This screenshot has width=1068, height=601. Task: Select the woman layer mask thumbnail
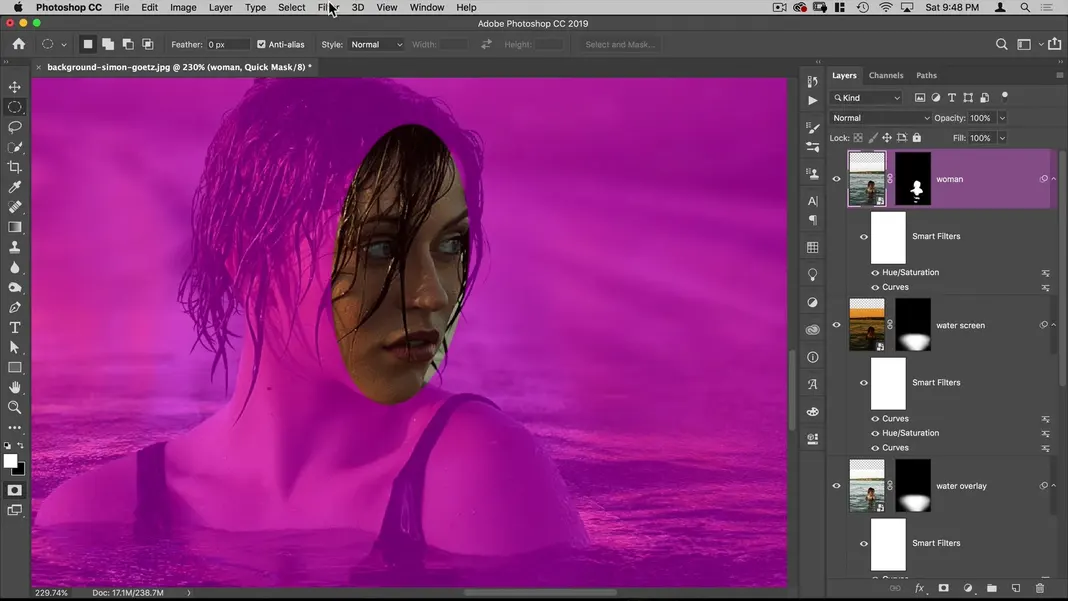click(913, 179)
